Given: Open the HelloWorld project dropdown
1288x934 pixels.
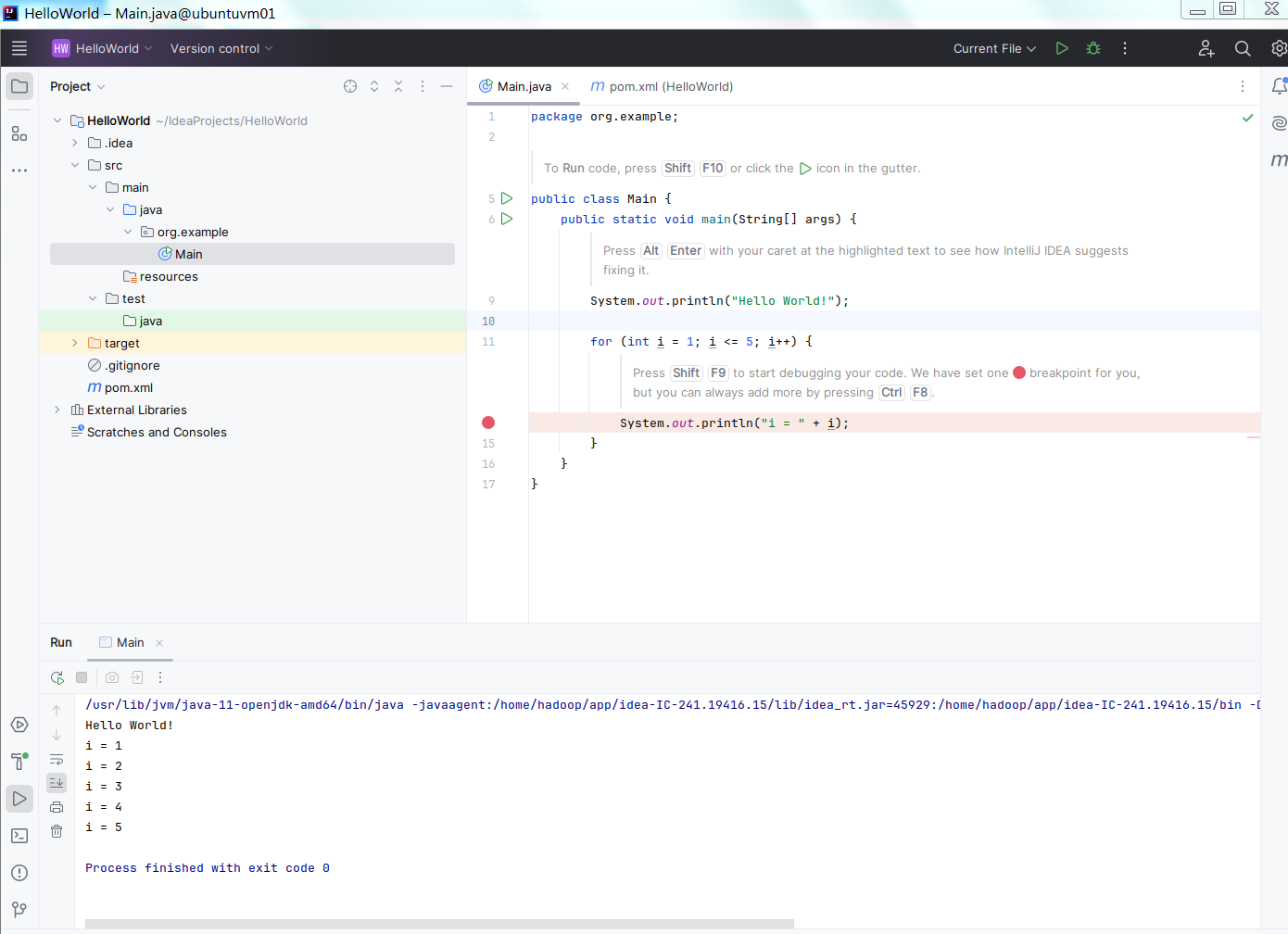Looking at the screenshot, I should coord(102,48).
